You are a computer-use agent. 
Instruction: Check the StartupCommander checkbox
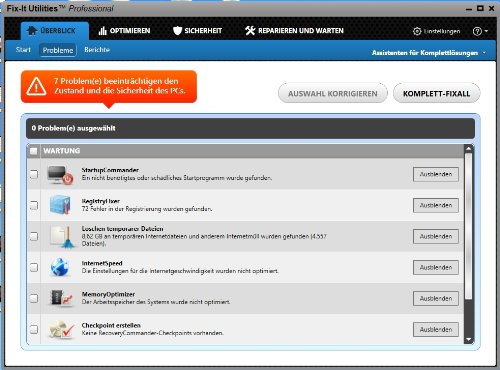point(34,174)
